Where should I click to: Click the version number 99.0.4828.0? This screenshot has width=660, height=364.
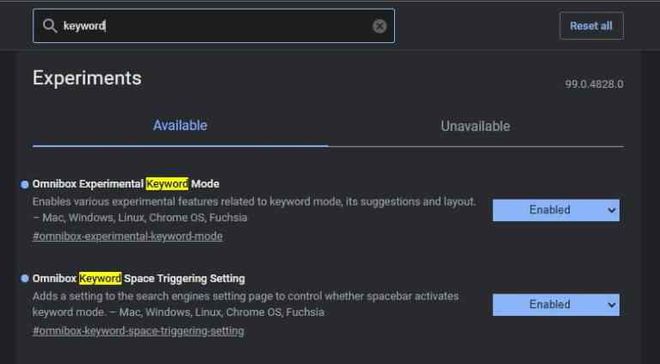[594, 84]
